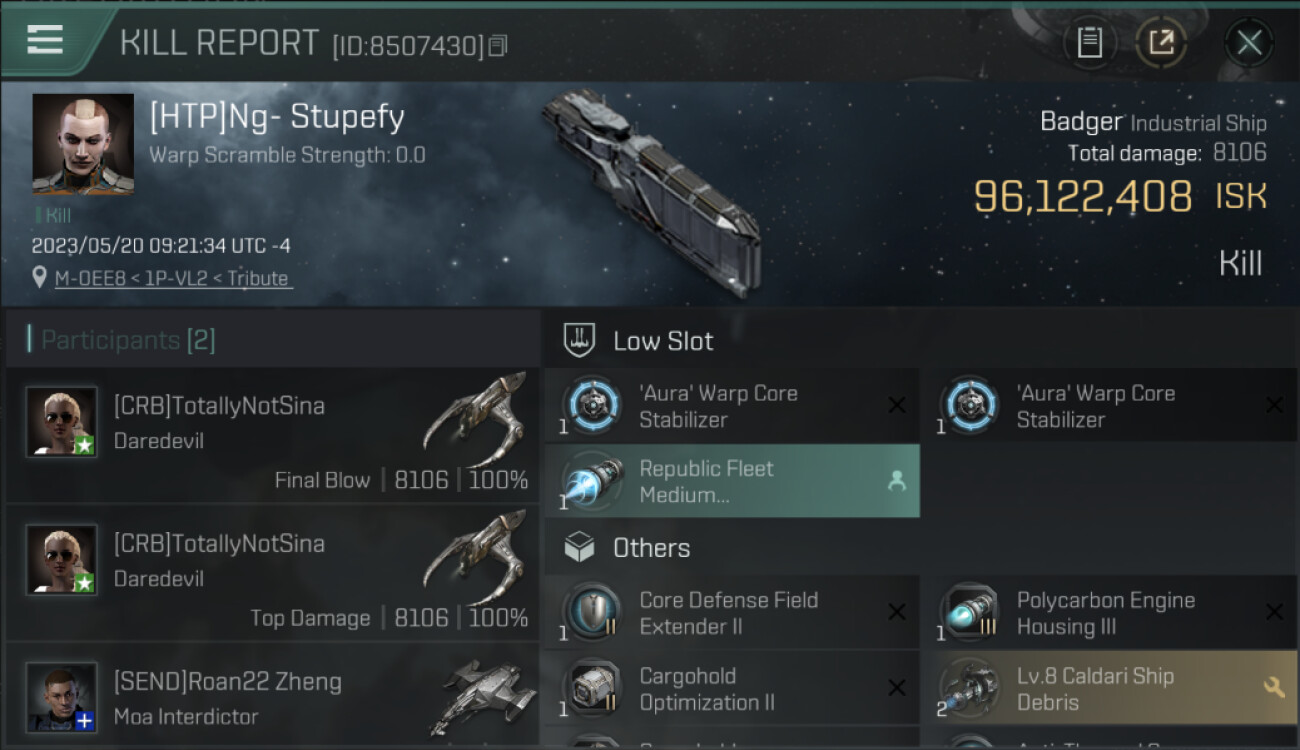Select Polycarbon Engine Housing III icon
The image size is (1300, 750).
click(x=969, y=612)
